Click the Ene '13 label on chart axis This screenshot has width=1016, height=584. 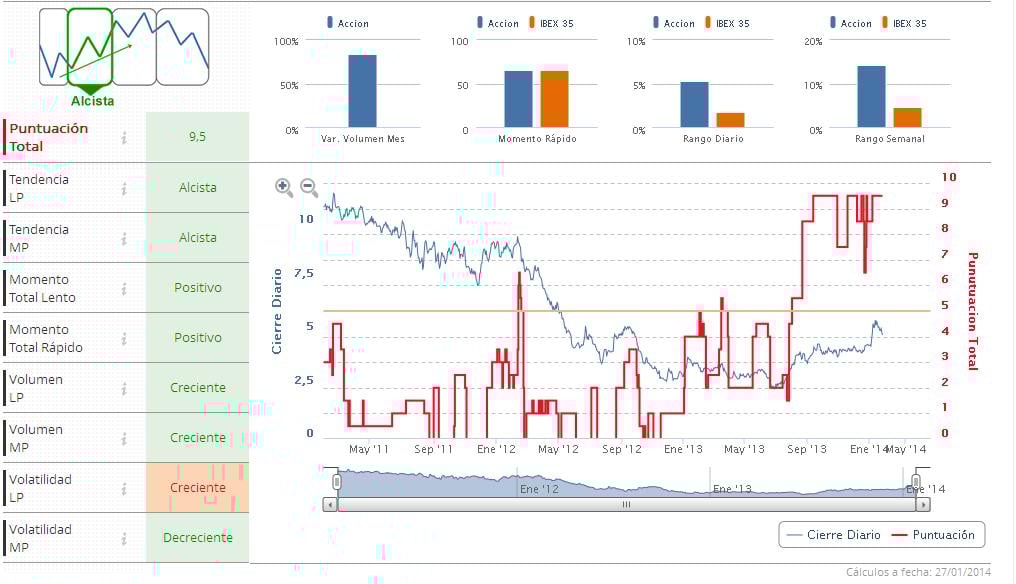pos(683,449)
